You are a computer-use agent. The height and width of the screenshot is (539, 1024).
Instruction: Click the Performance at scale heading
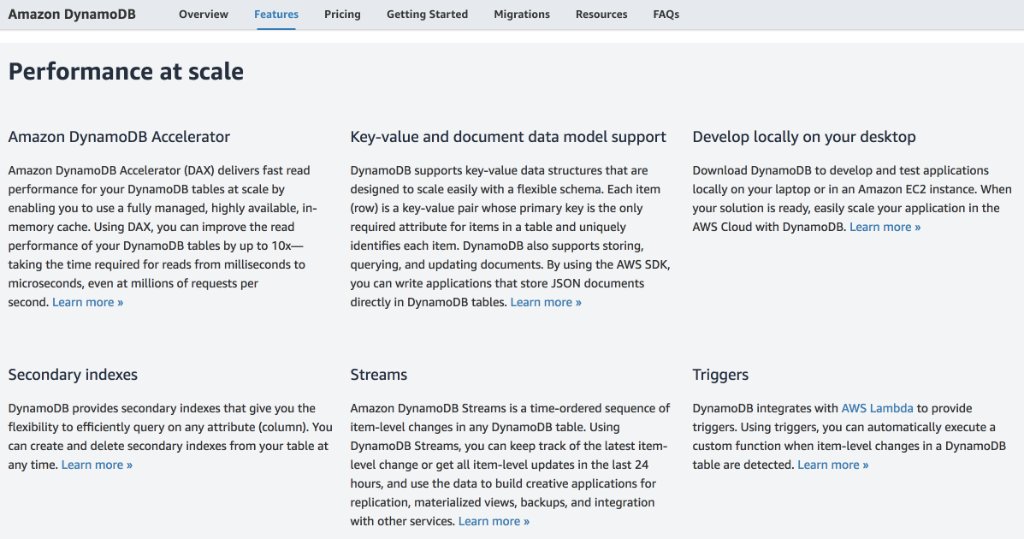[126, 71]
